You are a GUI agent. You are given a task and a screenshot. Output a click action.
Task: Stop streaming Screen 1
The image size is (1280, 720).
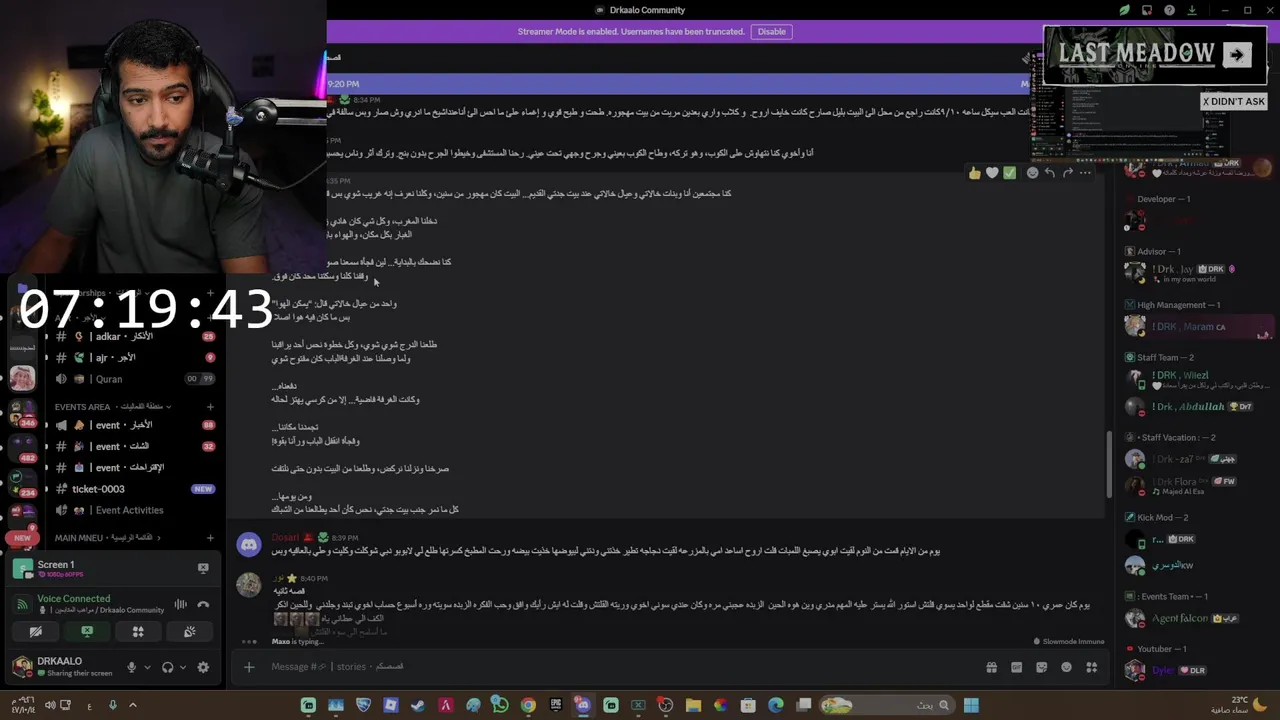[203, 568]
